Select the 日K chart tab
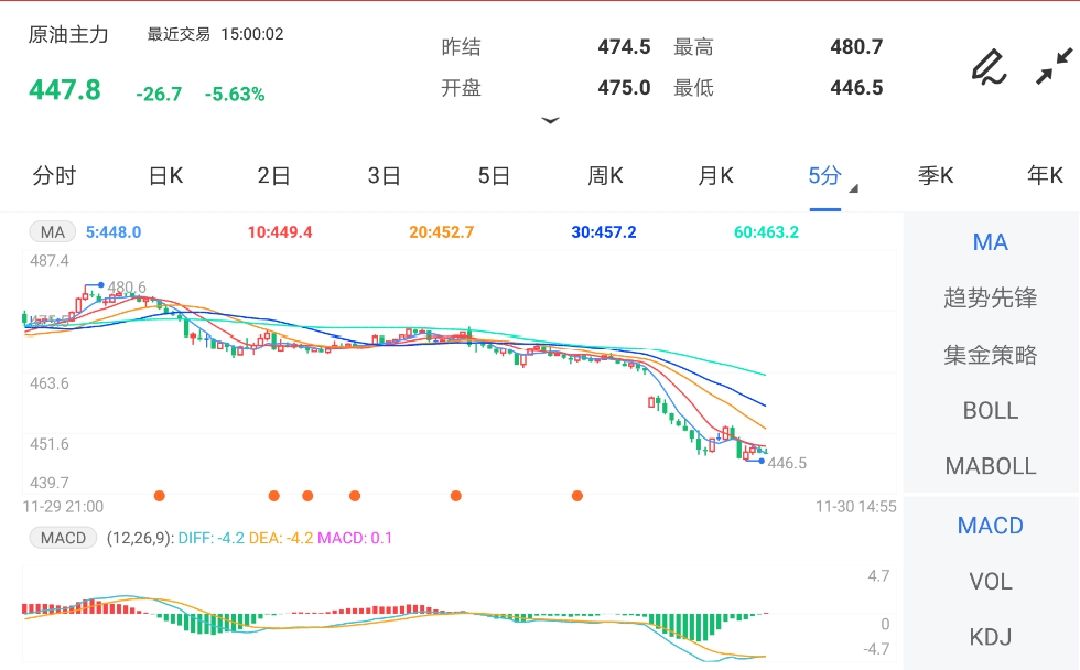1080x670 pixels. click(x=165, y=177)
